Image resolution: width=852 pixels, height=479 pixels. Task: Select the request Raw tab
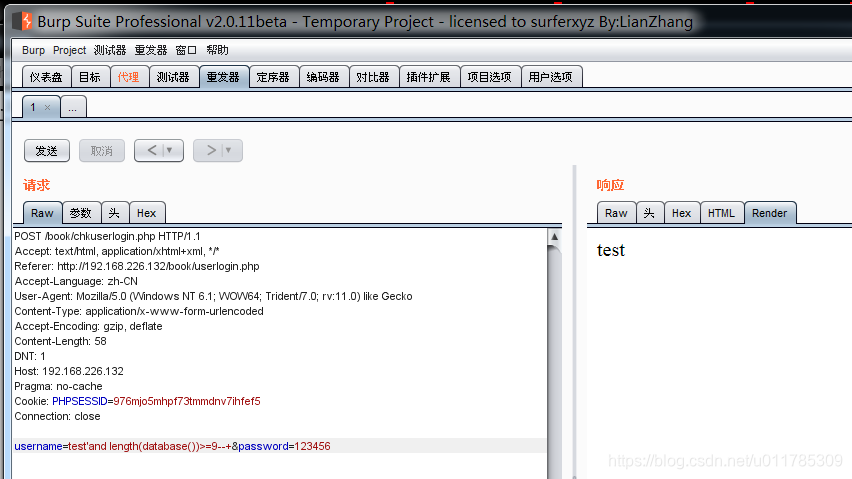[42, 213]
